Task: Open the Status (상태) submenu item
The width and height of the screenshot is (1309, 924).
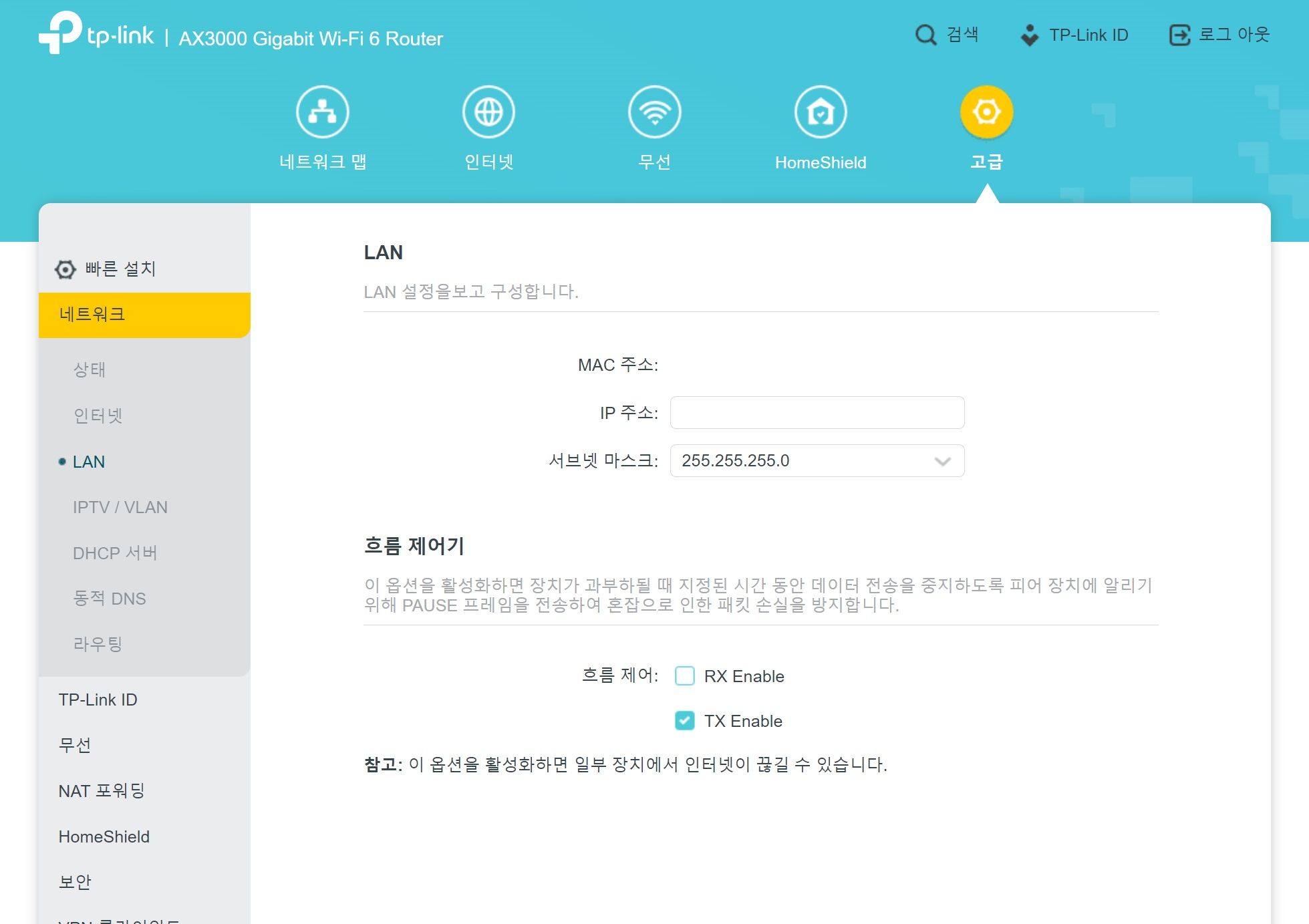Action: pyautogui.click(x=90, y=369)
